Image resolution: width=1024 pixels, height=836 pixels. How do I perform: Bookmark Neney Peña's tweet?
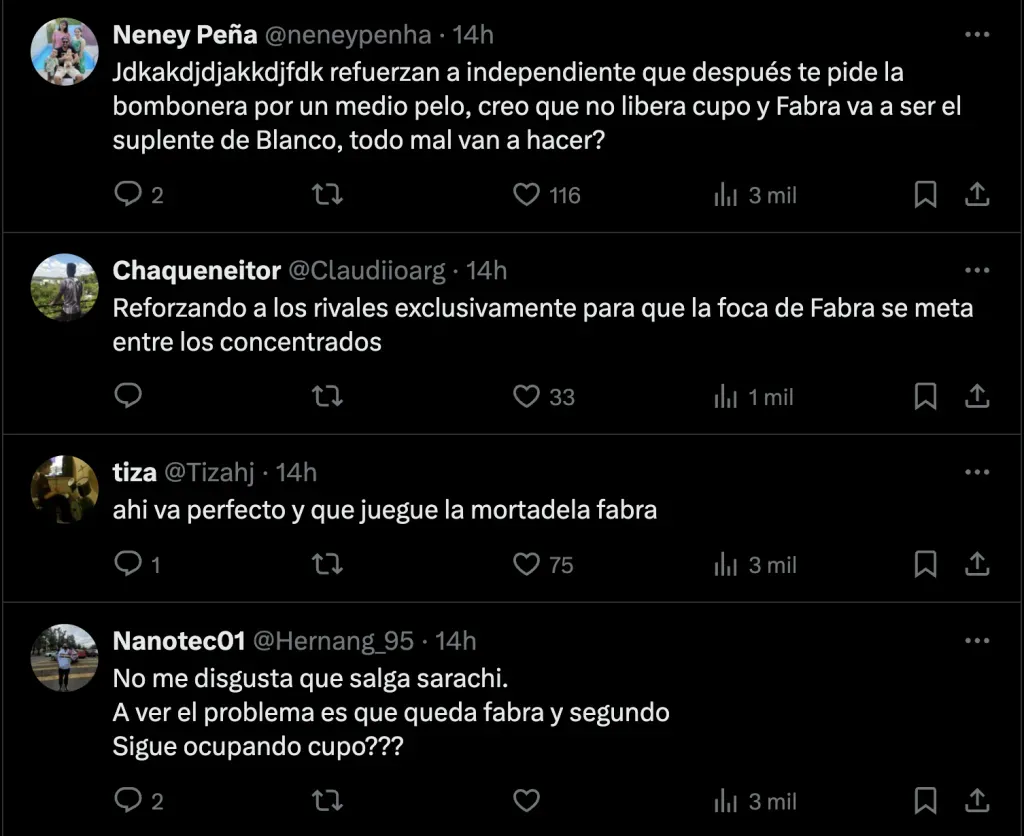tap(926, 194)
